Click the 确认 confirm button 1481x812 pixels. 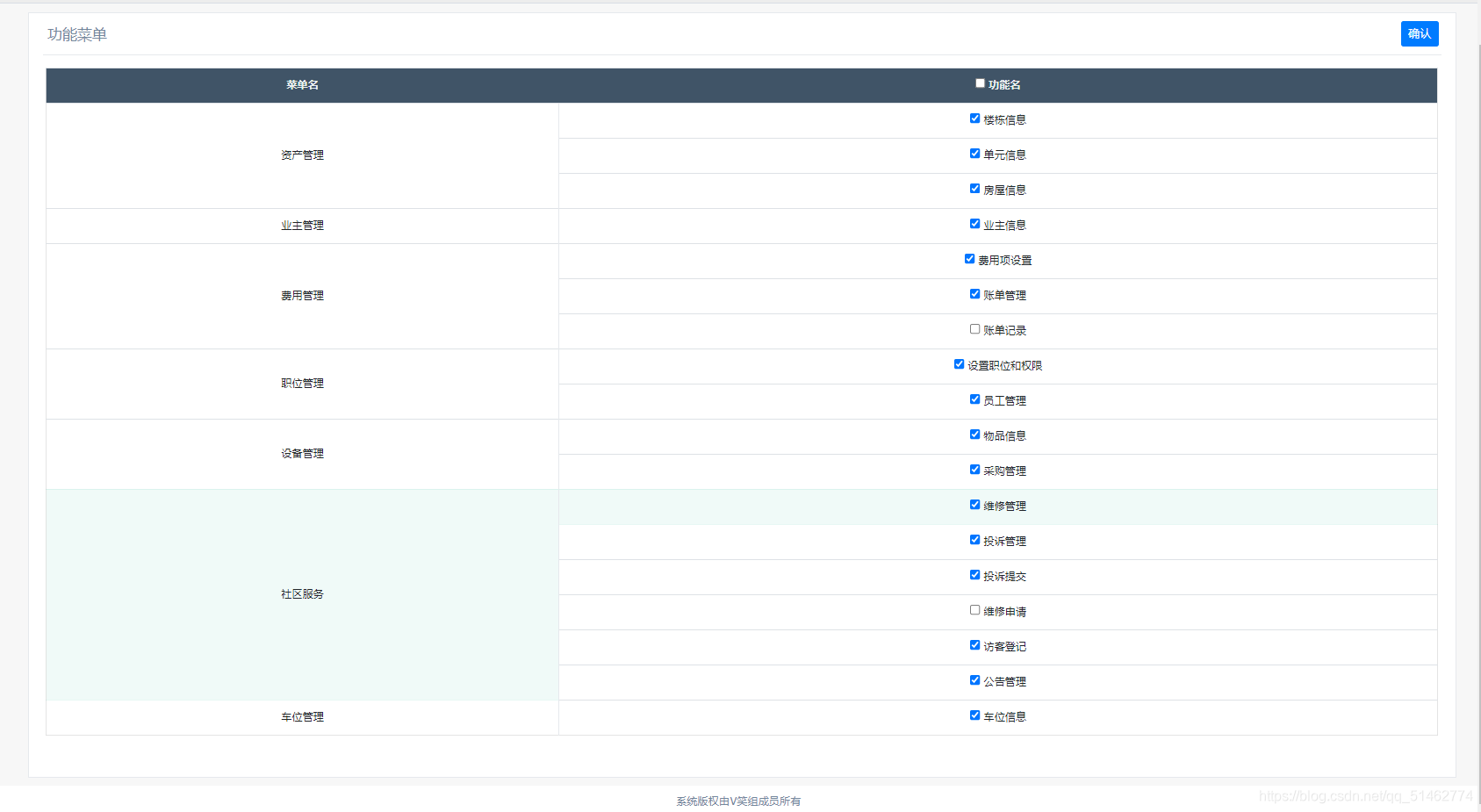(1419, 33)
